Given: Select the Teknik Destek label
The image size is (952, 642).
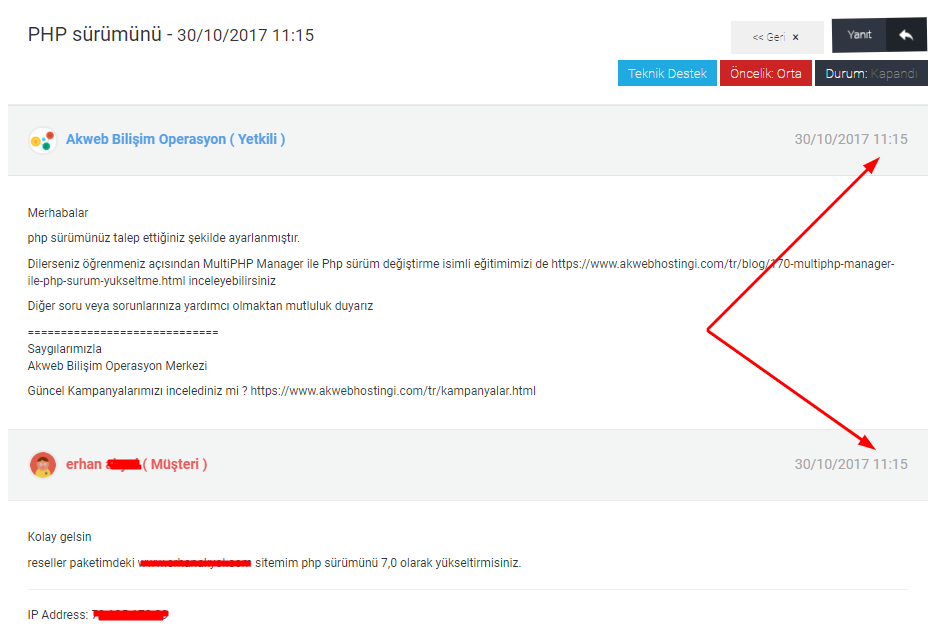Looking at the screenshot, I should click(667, 73).
